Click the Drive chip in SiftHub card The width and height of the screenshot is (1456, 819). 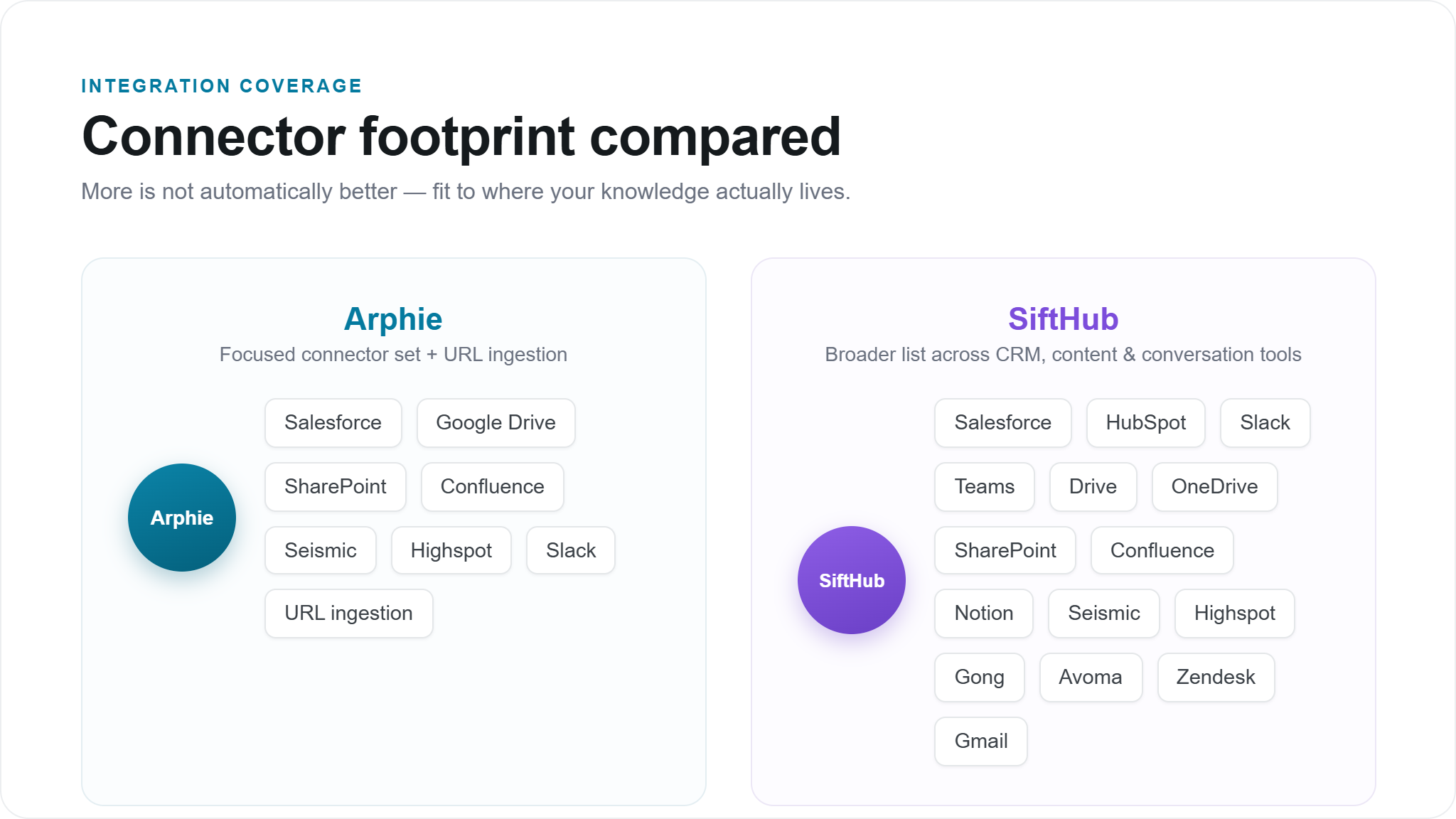pos(1093,487)
